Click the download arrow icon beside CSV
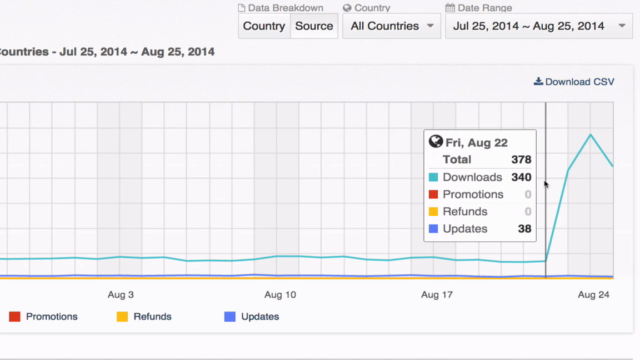The width and height of the screenshot is (640, 360). click(x=538, y=81)
